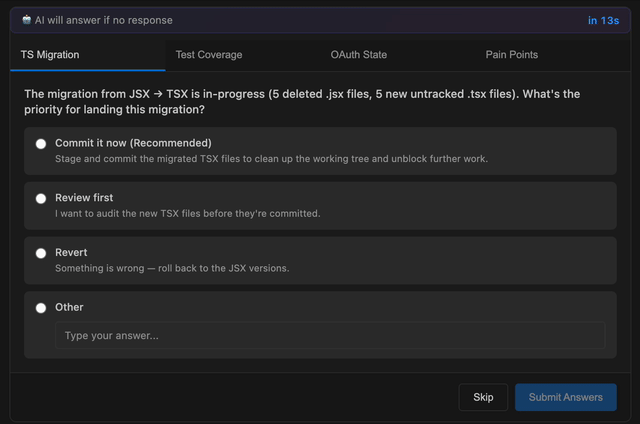Open the Test Coverage tab
640x424 pixels.
(209, 55)
